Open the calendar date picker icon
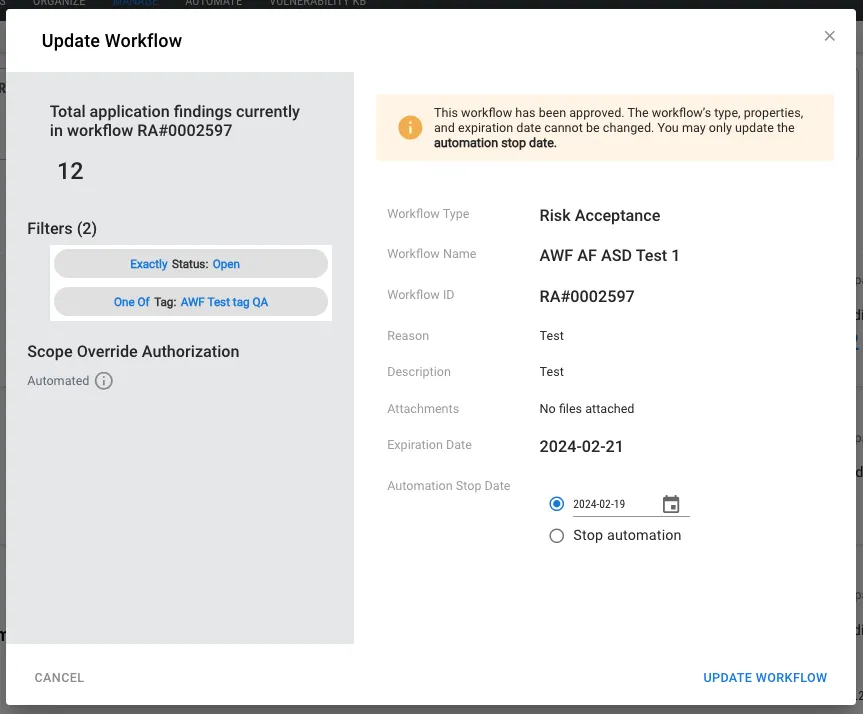863x714 pixels. (x=671, y=504)
